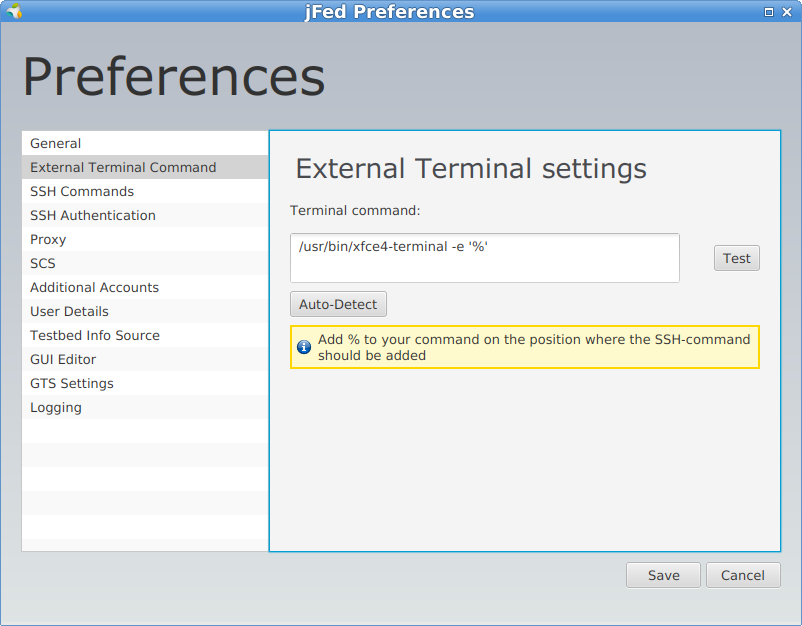Select the GUI Editor preferences
This screenshot has height=626, width=802.
(145, 360)
